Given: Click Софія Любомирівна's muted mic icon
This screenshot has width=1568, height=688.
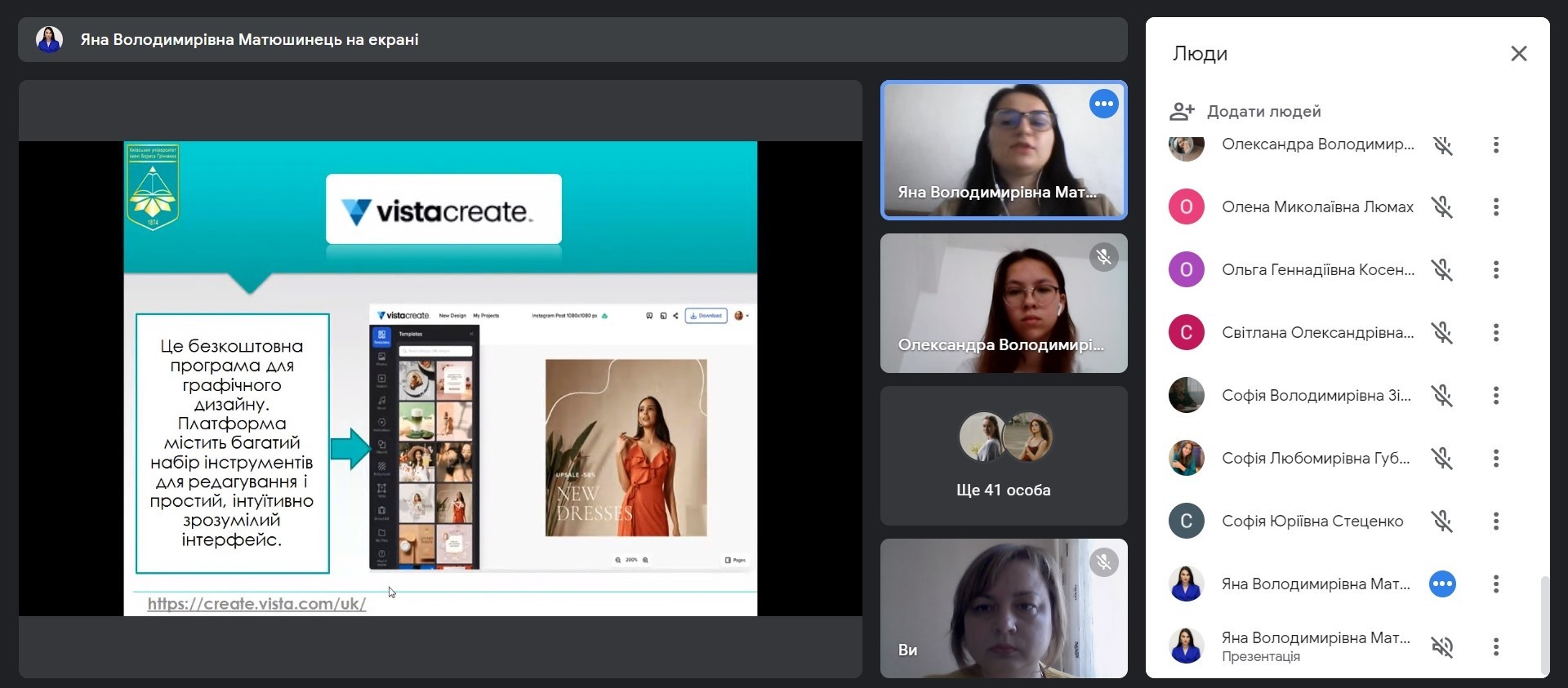Looking at the screenshot, I should click(1442, 458).
